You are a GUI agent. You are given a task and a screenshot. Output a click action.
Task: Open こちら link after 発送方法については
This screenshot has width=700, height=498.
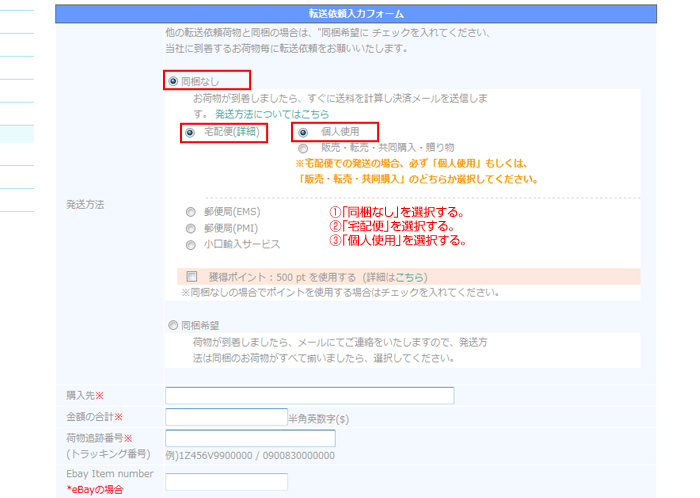(311, 114)
